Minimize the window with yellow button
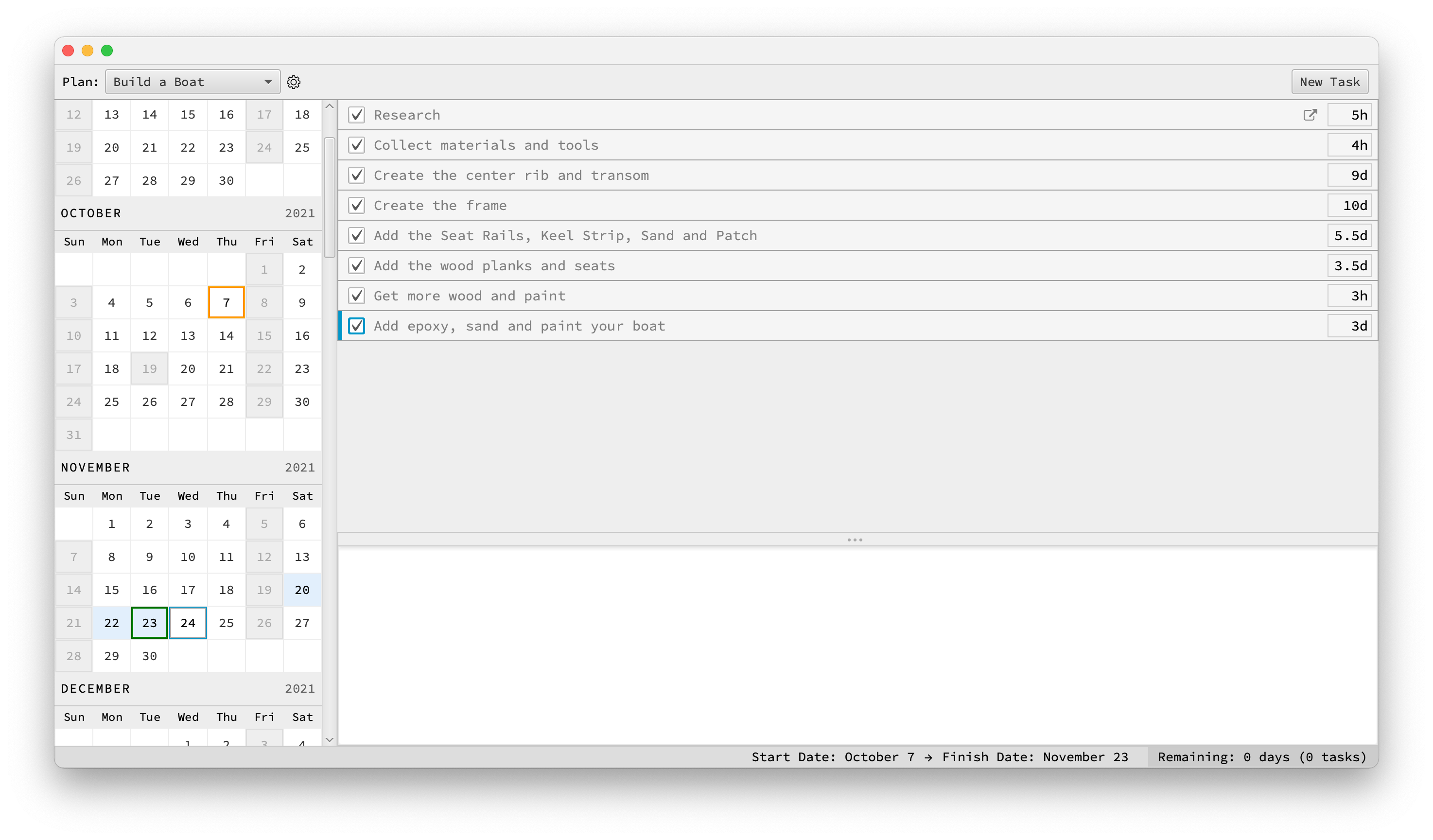This screenshot has height=840, width=1433. point(87,51)
